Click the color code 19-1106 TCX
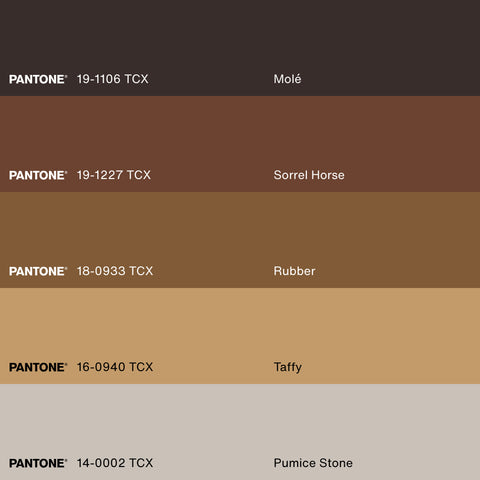Image resolution: width=480 pixels, height=480 pixels. click(x=113, y=79)
